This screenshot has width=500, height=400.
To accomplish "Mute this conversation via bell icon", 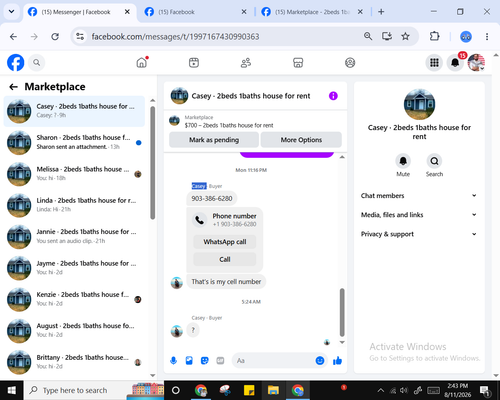I will pyautogui.click(x=403, y=161).
